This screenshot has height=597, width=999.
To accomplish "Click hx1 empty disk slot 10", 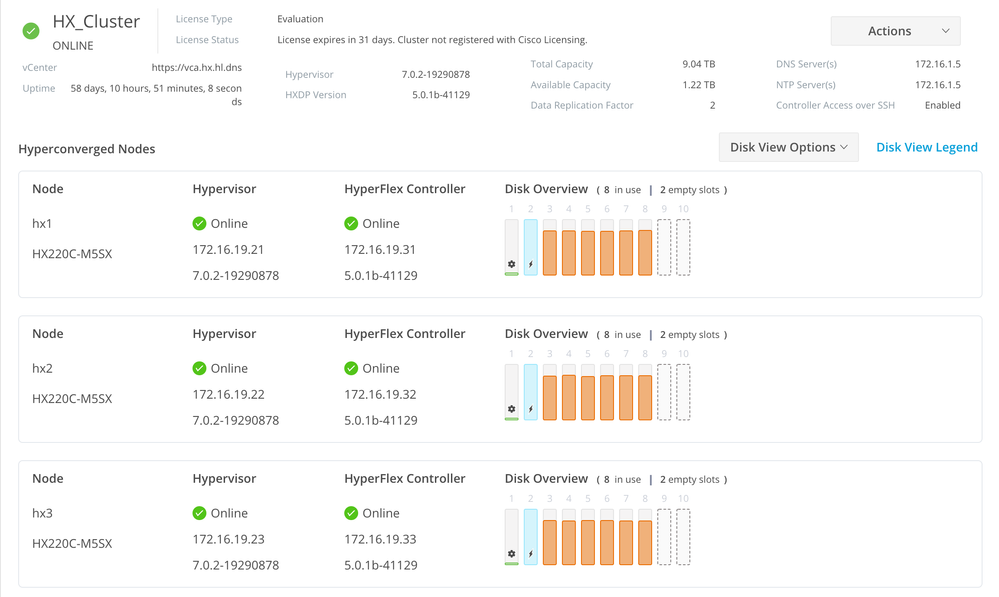I will coord(684,247).
